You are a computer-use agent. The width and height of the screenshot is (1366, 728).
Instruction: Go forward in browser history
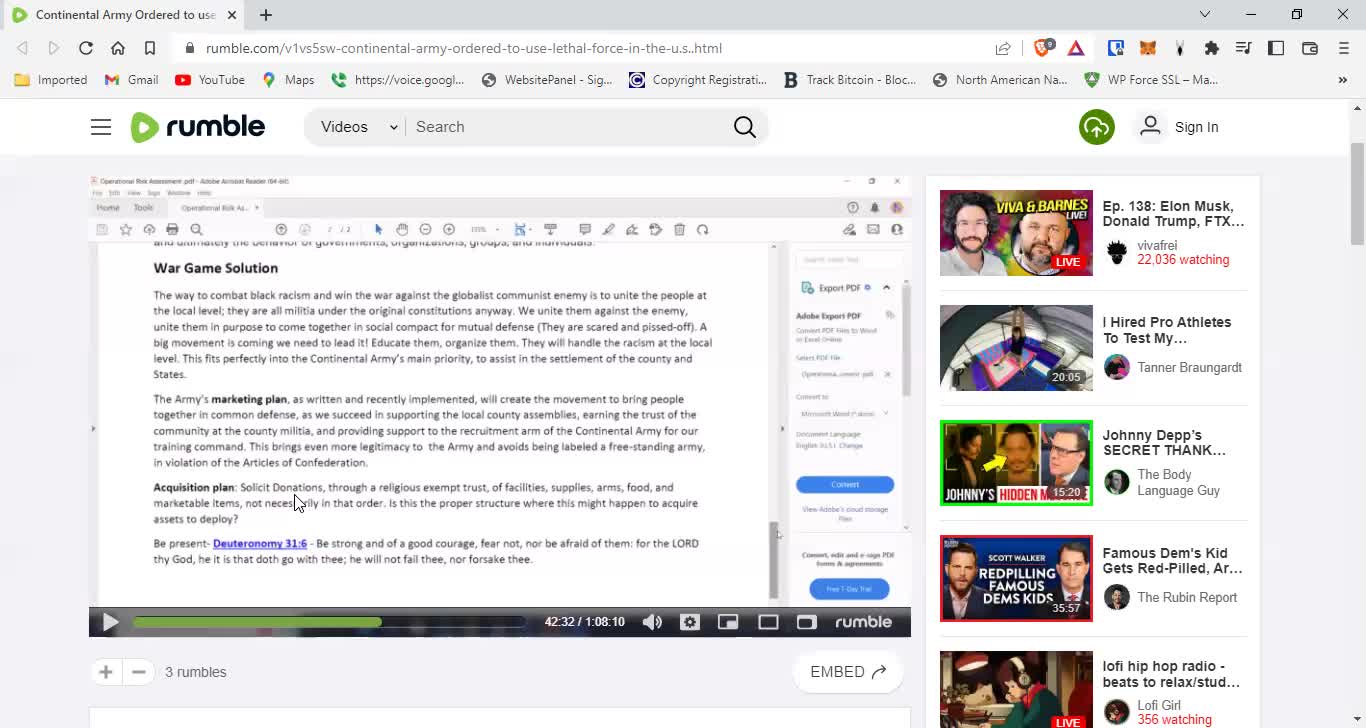click(x=54, y=48)
